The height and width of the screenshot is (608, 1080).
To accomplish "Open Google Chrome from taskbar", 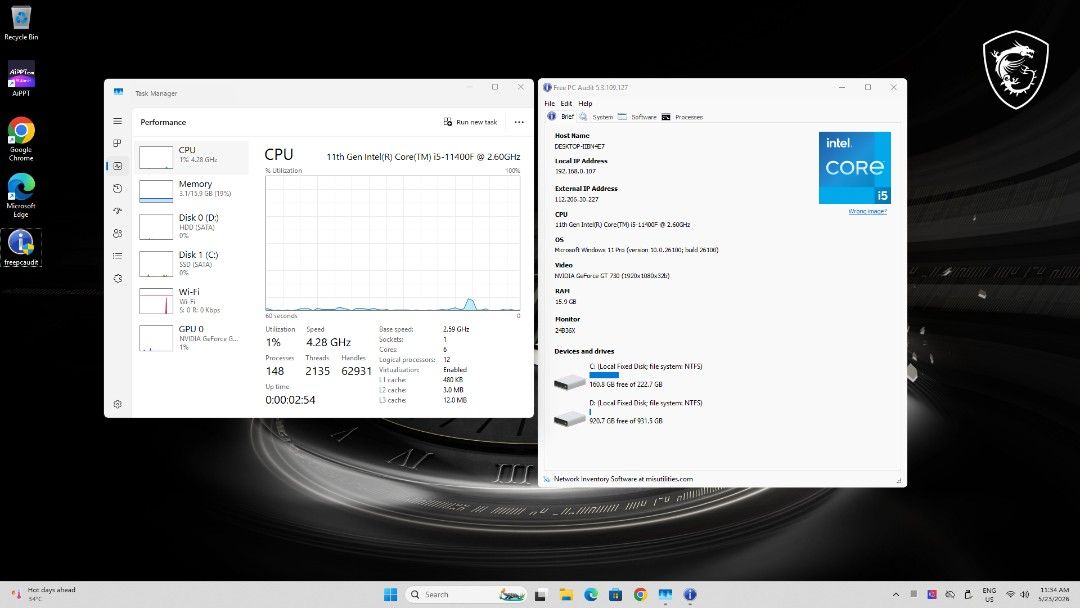I will [x=641, y=594].
